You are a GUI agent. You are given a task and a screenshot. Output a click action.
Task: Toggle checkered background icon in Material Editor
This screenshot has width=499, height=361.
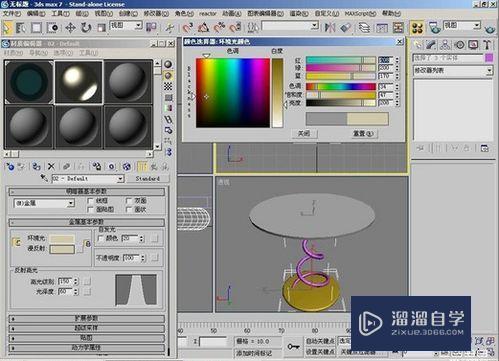(x=168, y=87)
